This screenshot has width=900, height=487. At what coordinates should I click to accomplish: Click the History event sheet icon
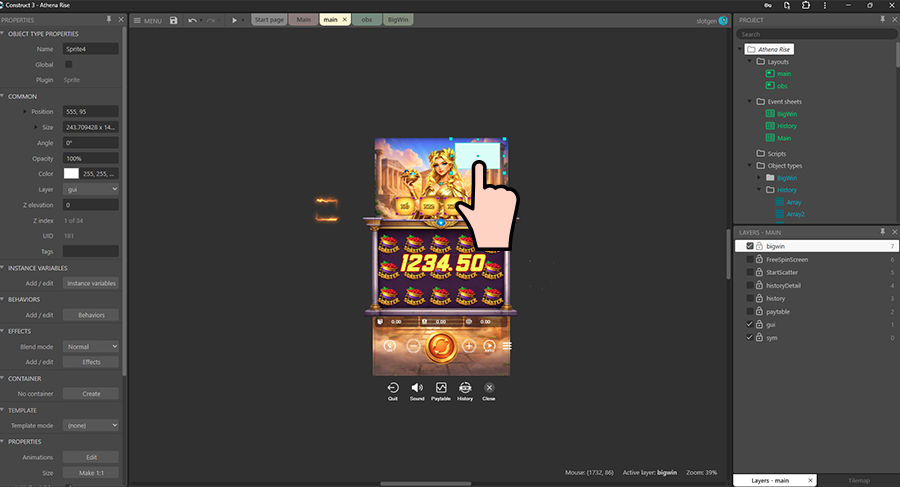(770, 126)
